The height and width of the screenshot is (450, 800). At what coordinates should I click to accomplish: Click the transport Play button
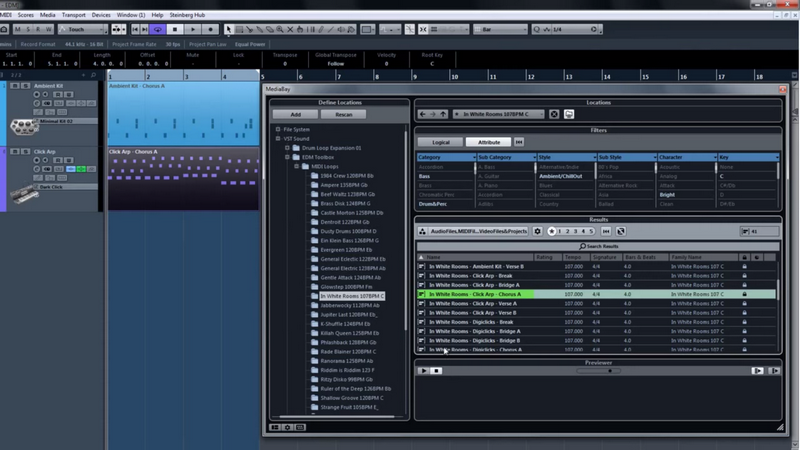pyautogui.click(x=193, y=30)
